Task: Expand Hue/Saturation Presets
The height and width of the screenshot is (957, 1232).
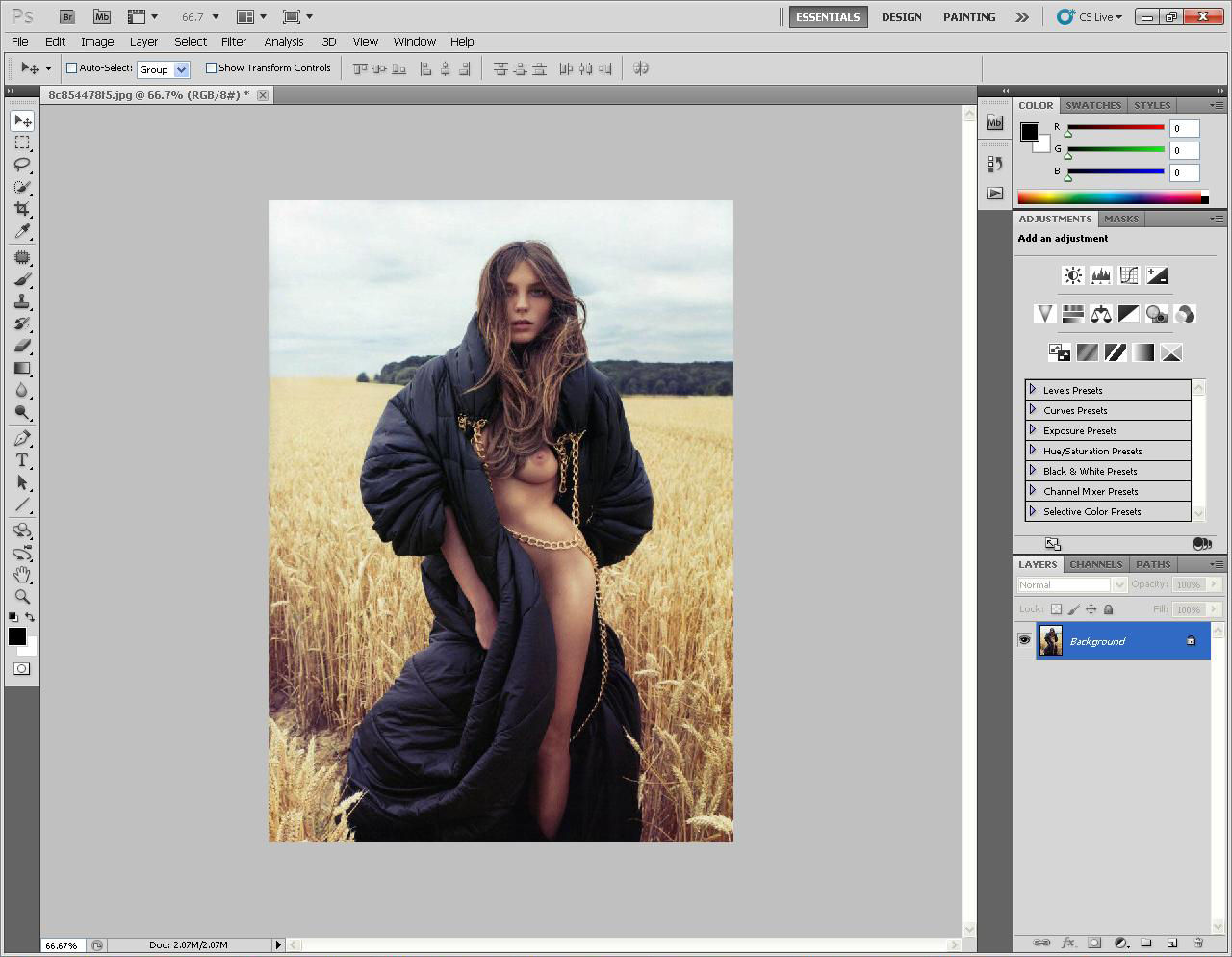Action: [x=1033, y=450]
